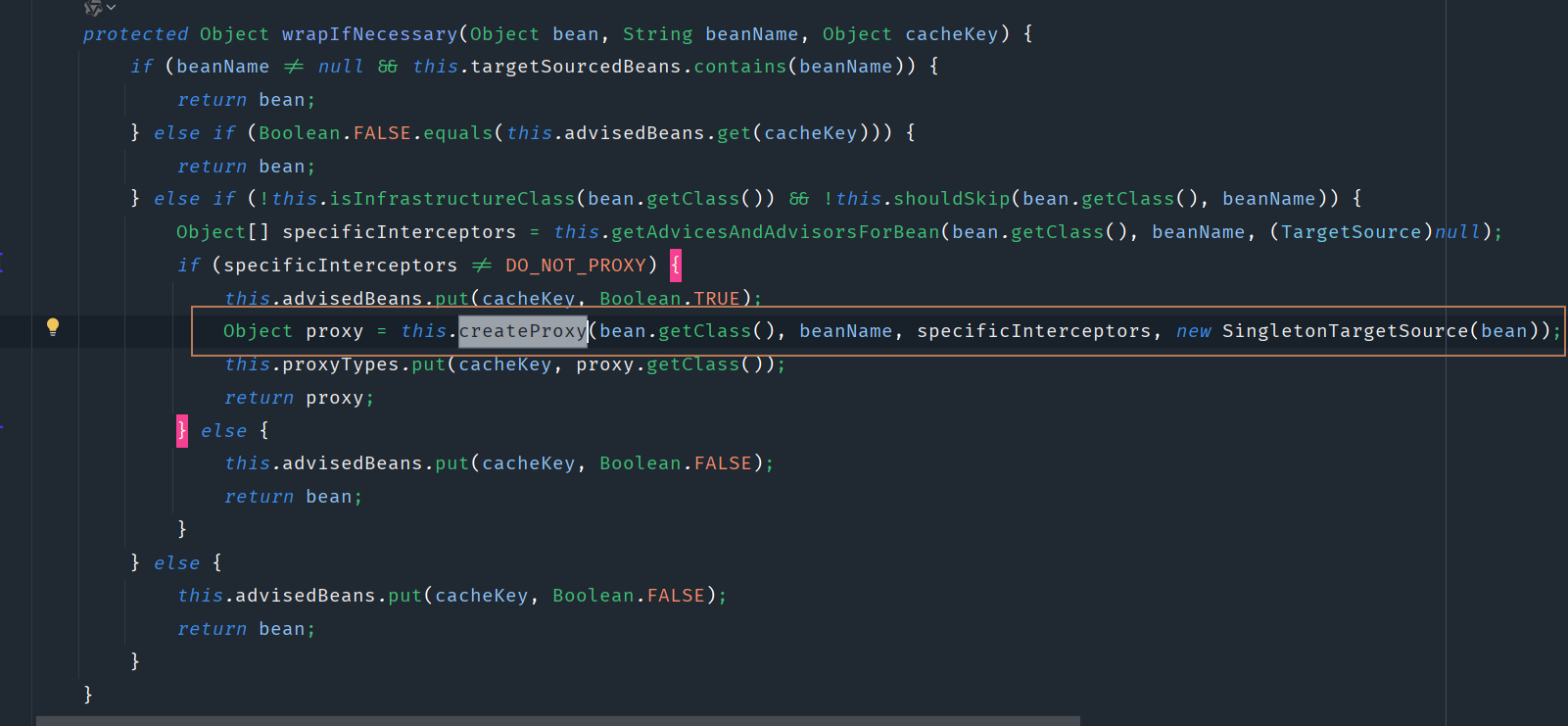Open the AI assistant inlay icon above the method

pyautogui.click(x=93, y=7)
